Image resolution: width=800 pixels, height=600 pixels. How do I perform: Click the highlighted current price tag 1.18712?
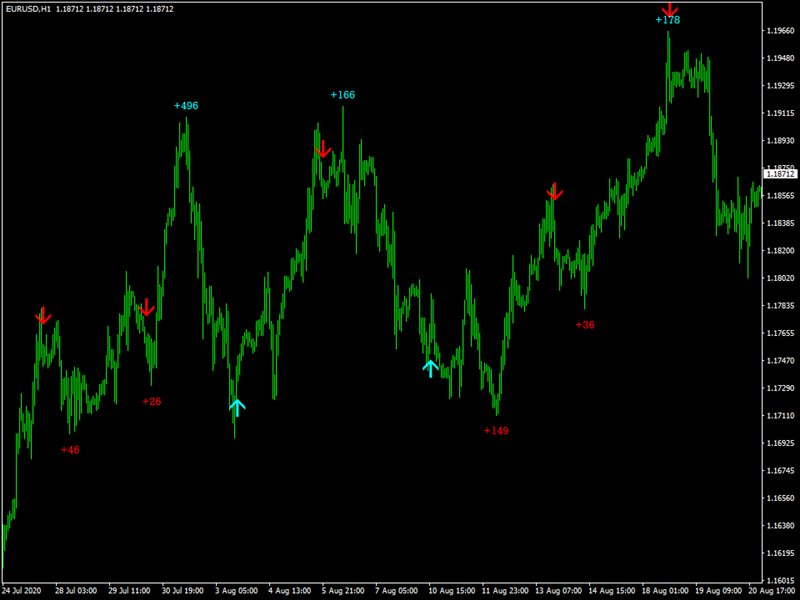pos(781,174)
